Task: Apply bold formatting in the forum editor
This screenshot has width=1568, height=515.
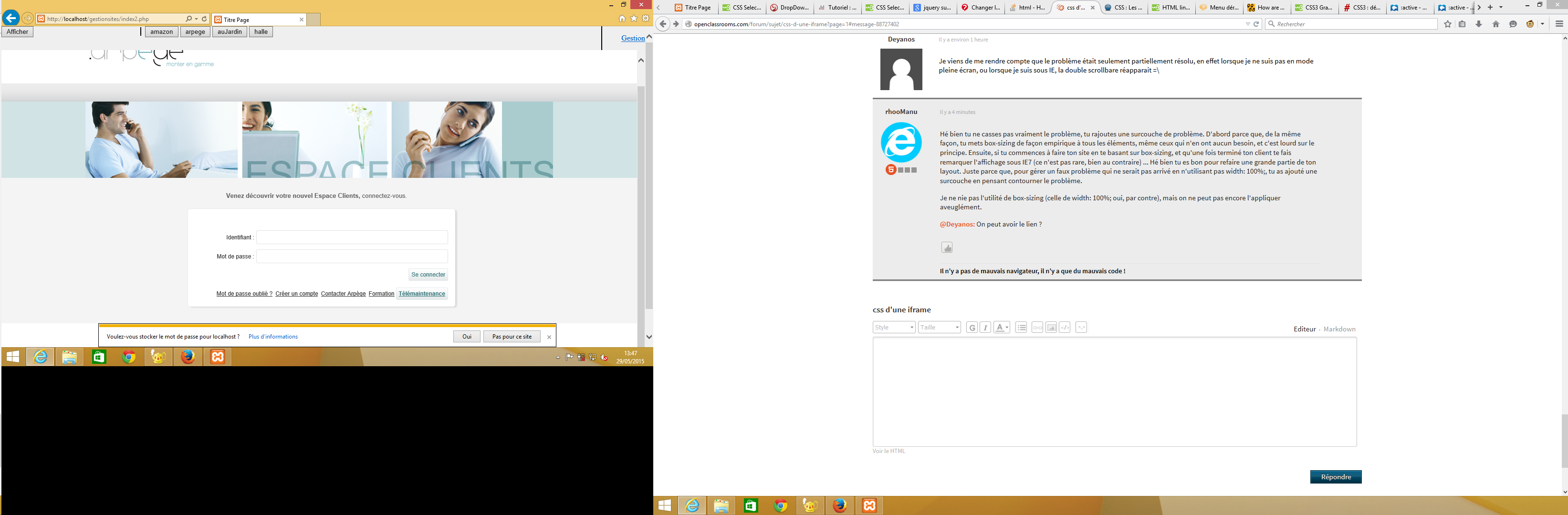Action: click(x=972, y=327)
